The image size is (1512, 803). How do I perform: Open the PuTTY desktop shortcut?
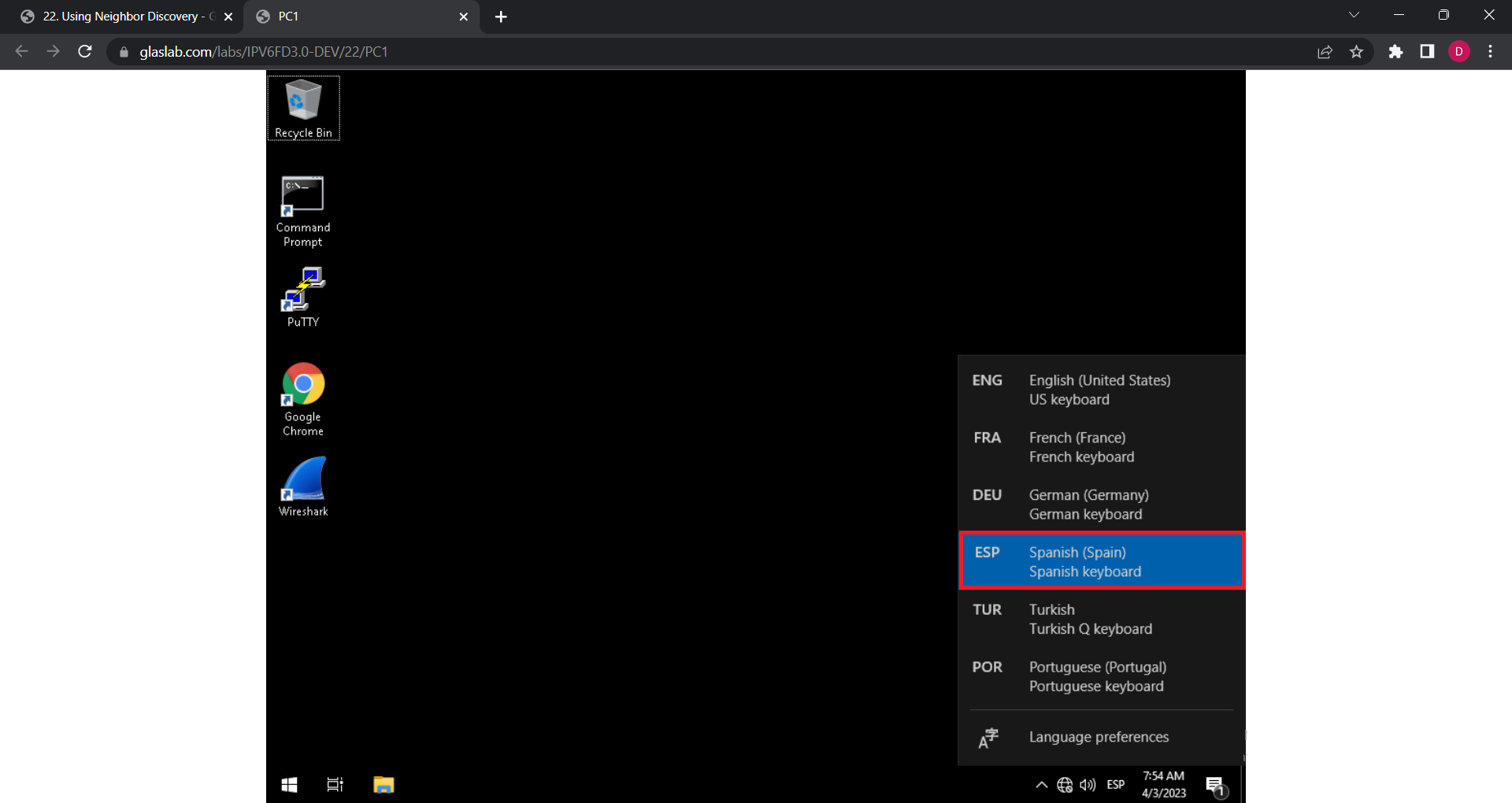303,297
